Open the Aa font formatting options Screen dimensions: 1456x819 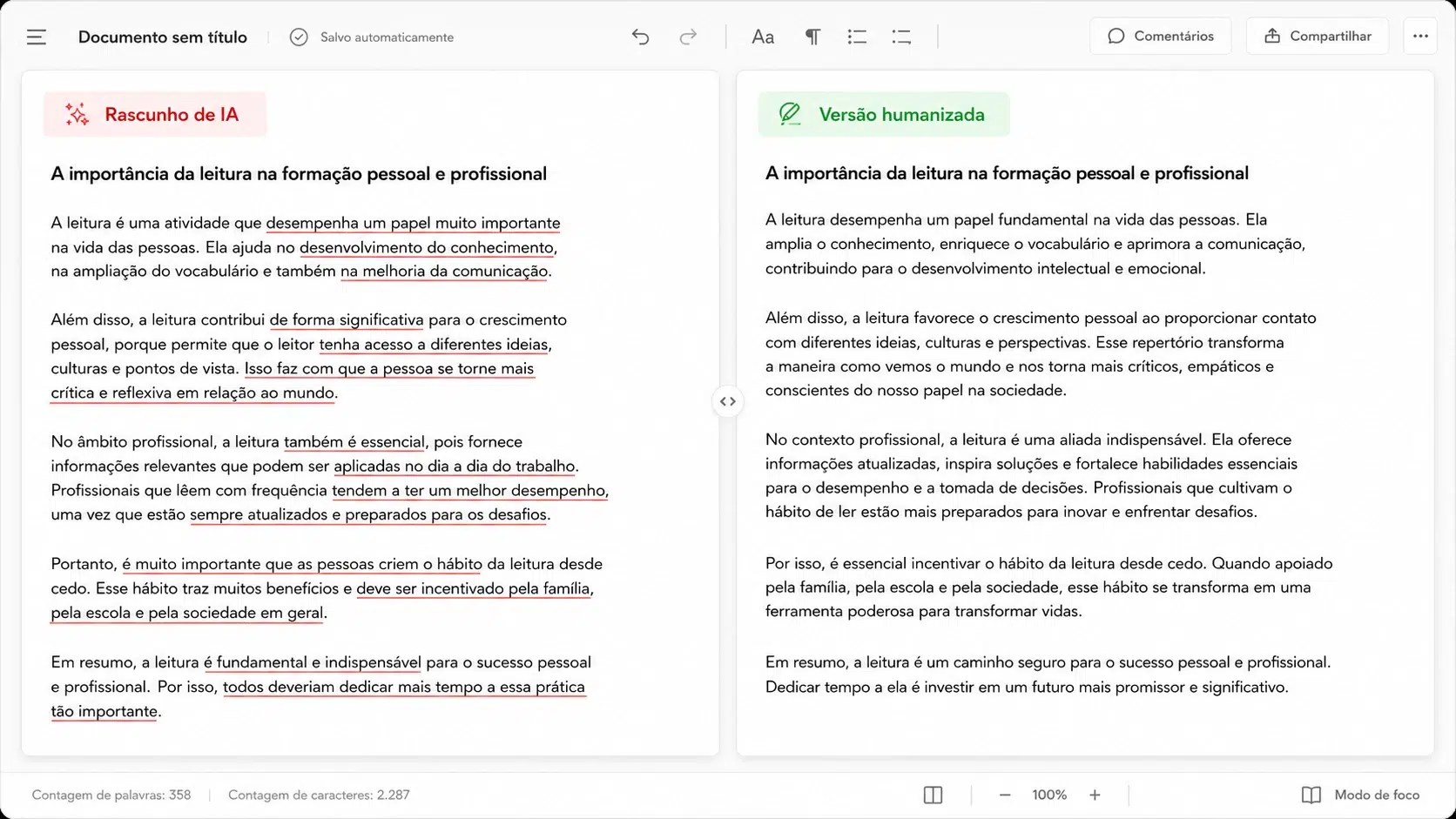coord(763,37)
